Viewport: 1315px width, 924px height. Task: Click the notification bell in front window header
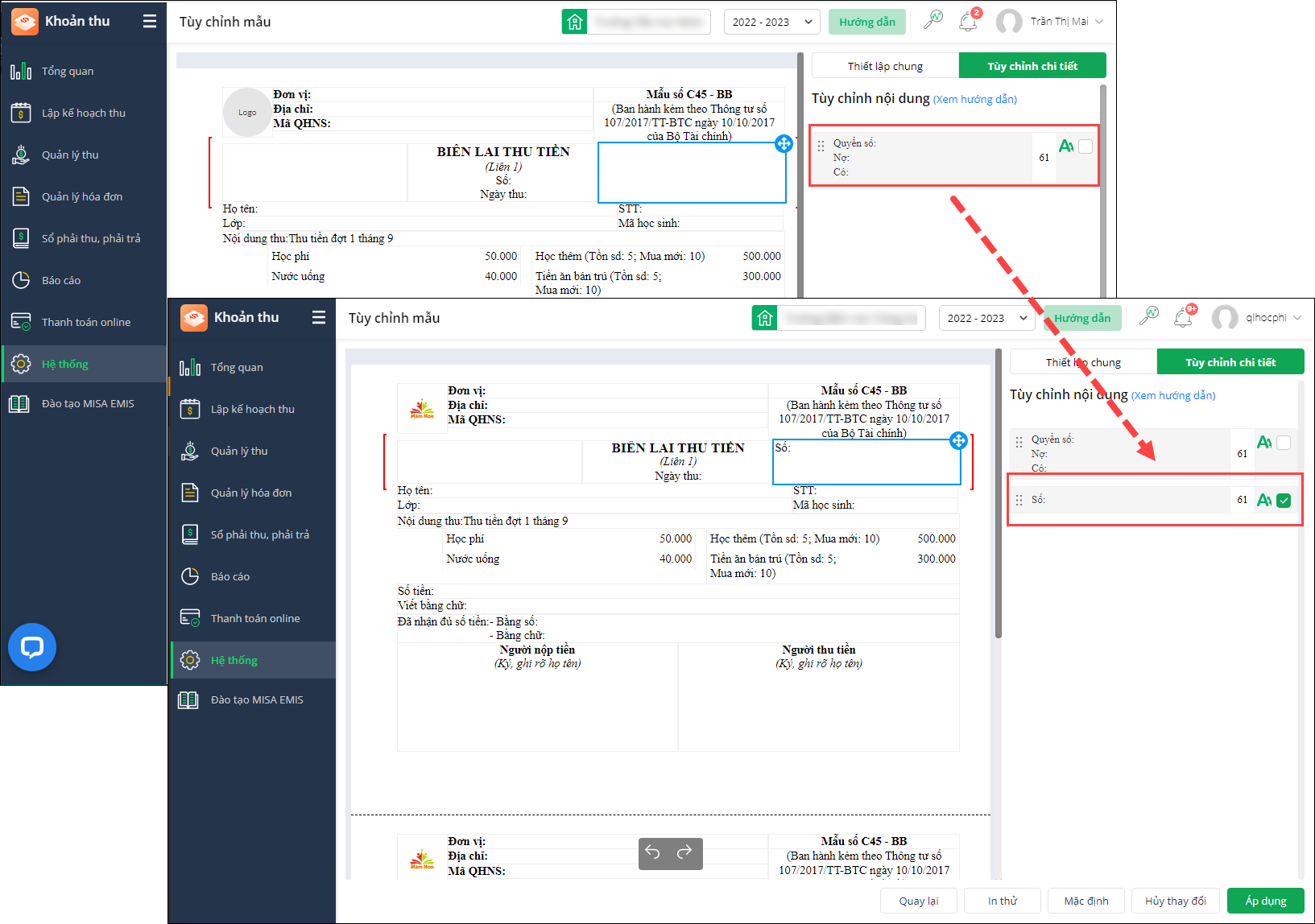(1184, 317)
